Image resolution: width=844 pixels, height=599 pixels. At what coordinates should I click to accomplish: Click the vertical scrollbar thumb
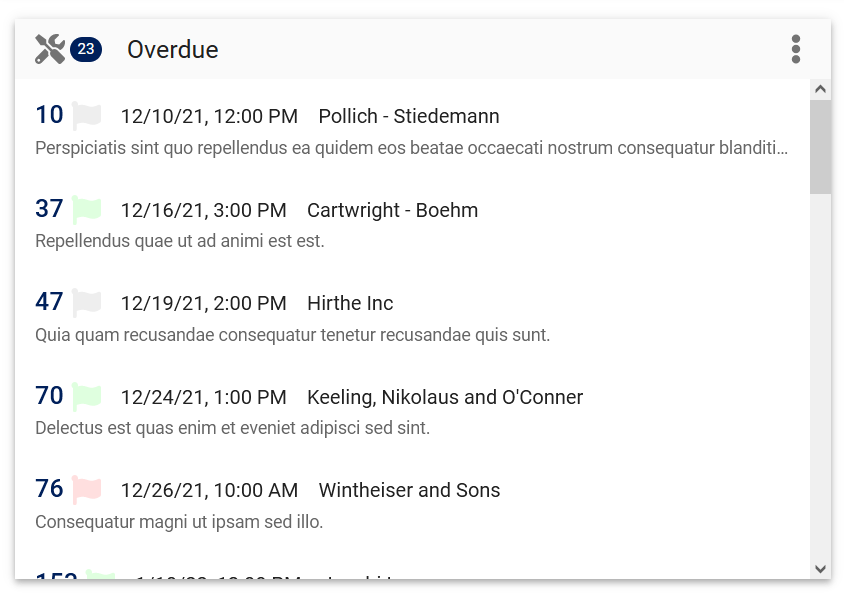[820, 146]
